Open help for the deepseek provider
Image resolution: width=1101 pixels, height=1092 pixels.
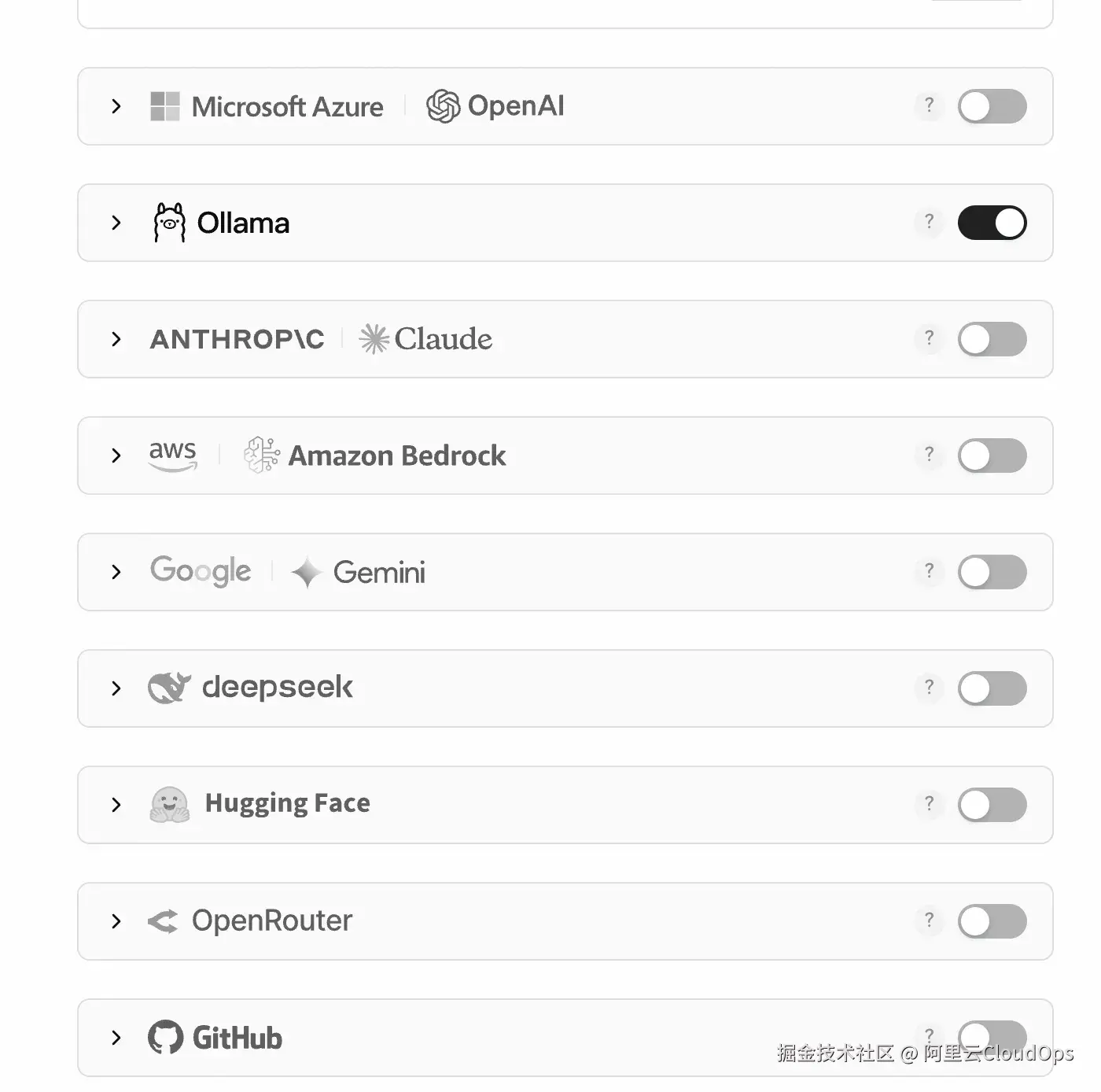[x=929, y=687]
